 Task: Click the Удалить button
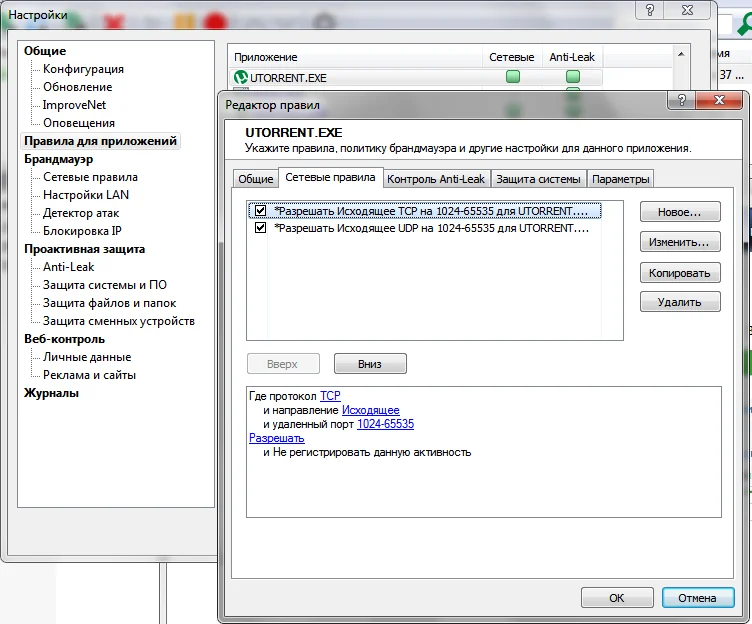click(680, 302)
